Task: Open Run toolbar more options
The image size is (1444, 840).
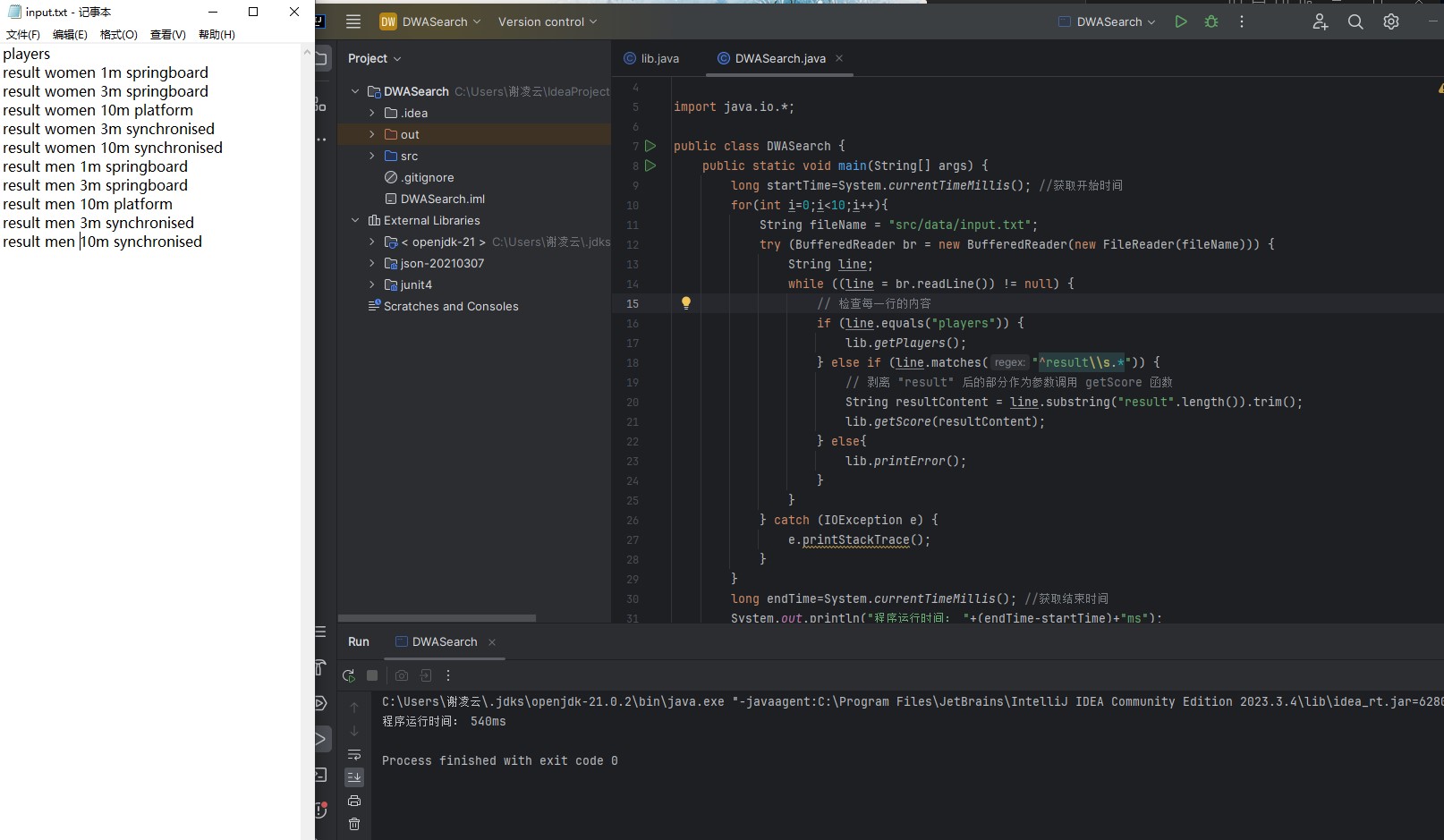Action: 448,675
